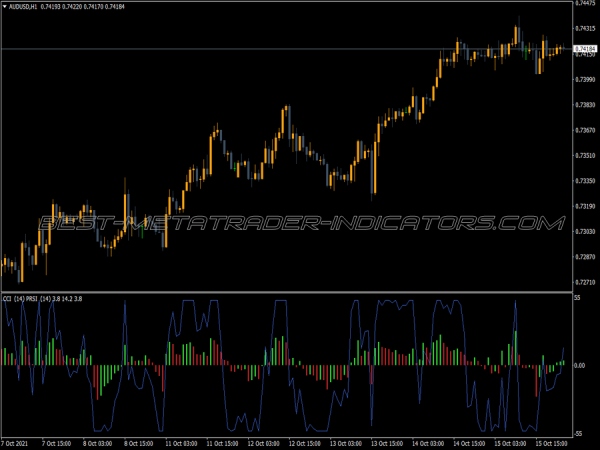Click the 15 Oct 15:00 time label
This screenshot has width=600, height=450.
(x=551, y=443)
